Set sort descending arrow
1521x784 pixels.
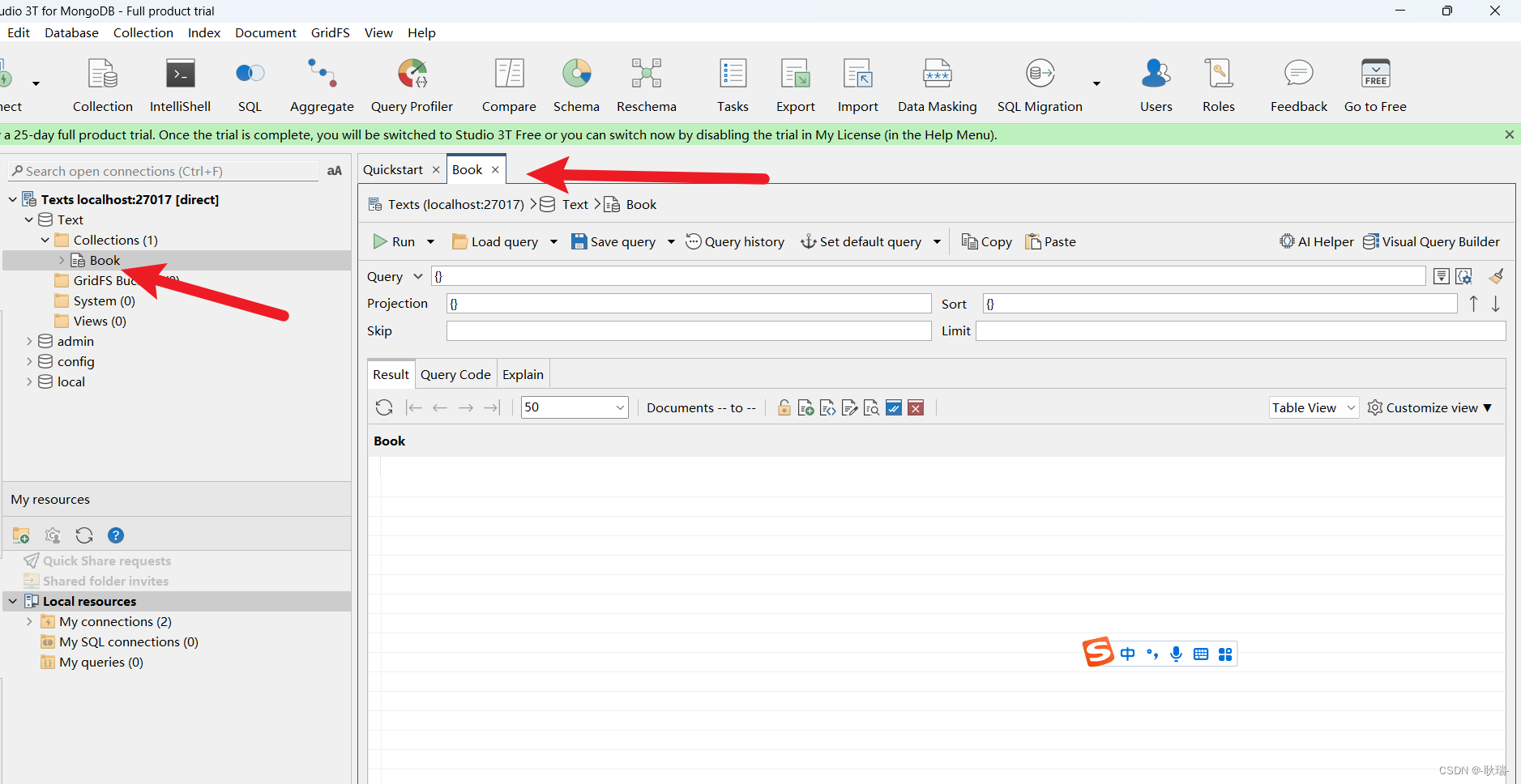[1496, 304]
